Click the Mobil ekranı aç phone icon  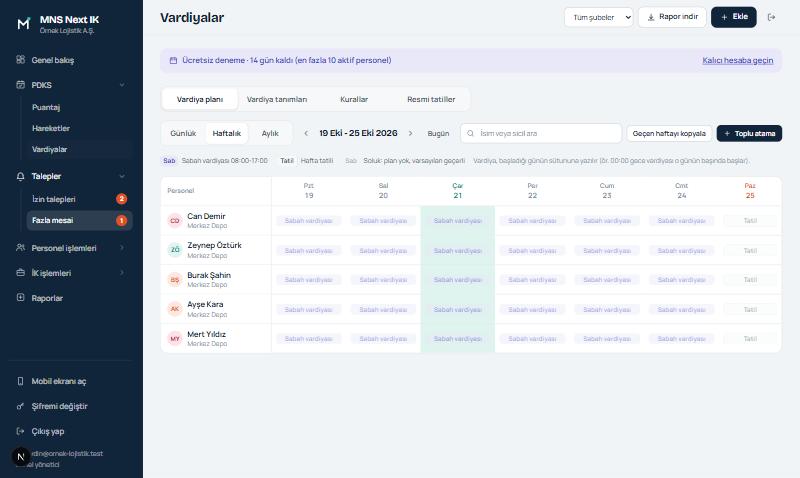click(20, 381)
